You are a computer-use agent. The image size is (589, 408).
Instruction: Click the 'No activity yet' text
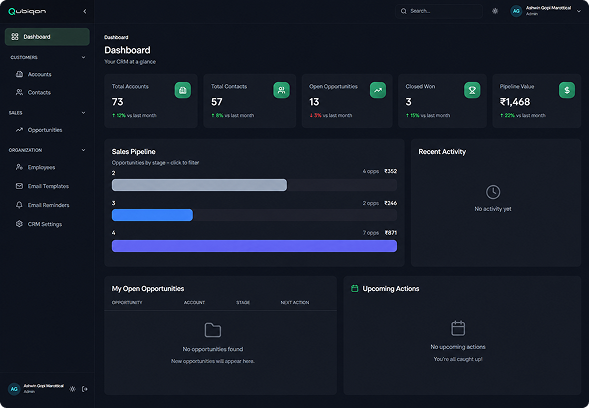pos(493,209)
